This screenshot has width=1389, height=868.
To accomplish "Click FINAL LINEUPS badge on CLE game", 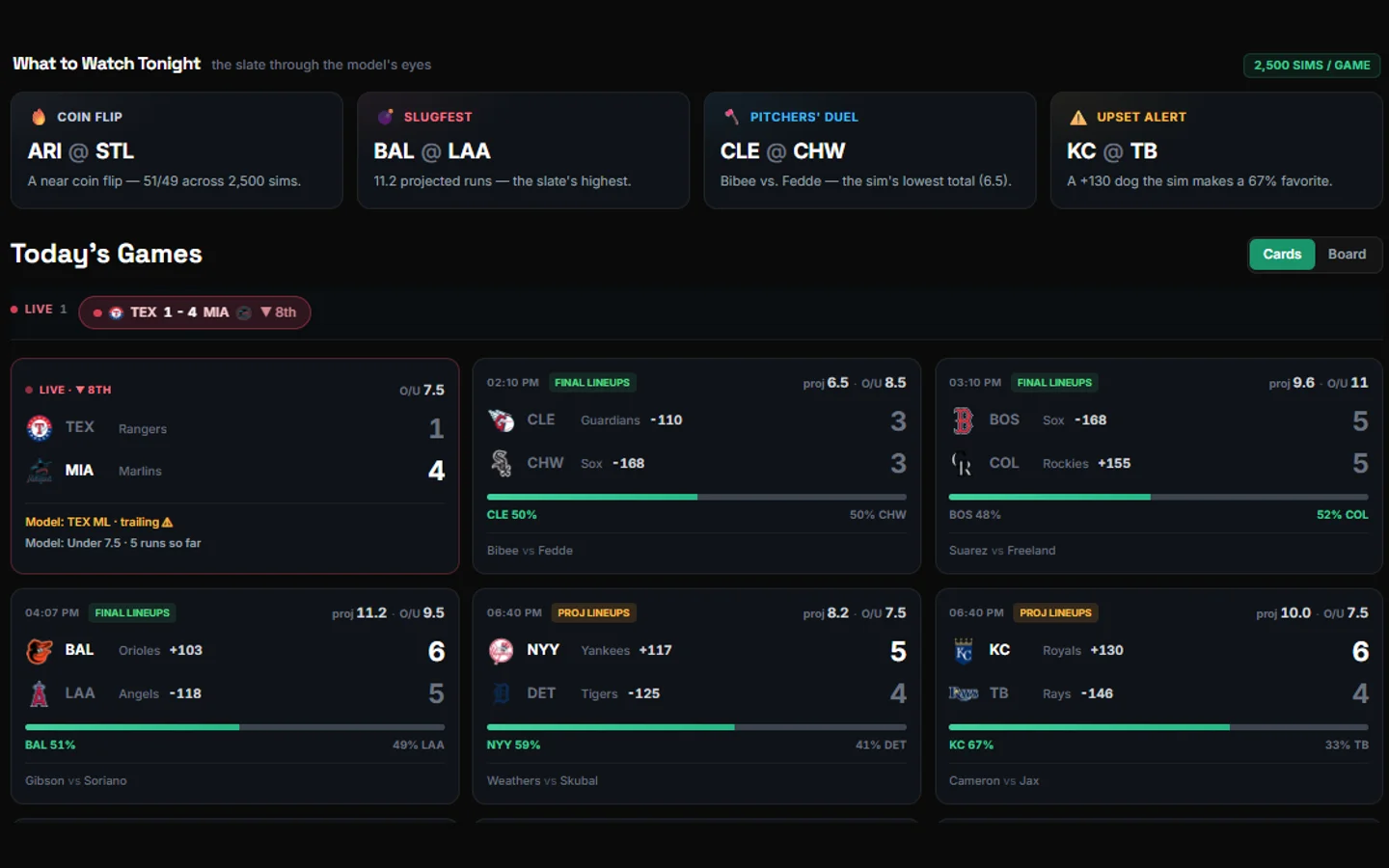I will [592, 383].
